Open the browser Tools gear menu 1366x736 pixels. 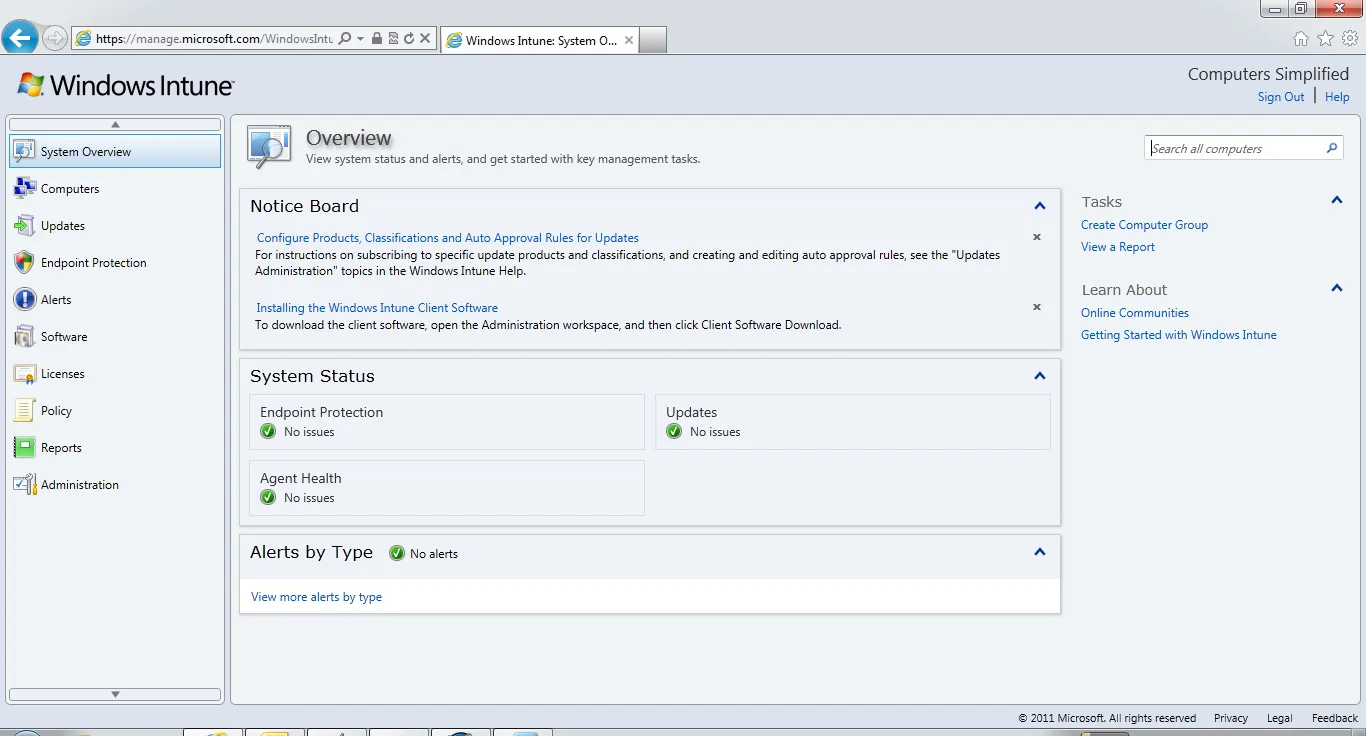(x=1350, y=39)
